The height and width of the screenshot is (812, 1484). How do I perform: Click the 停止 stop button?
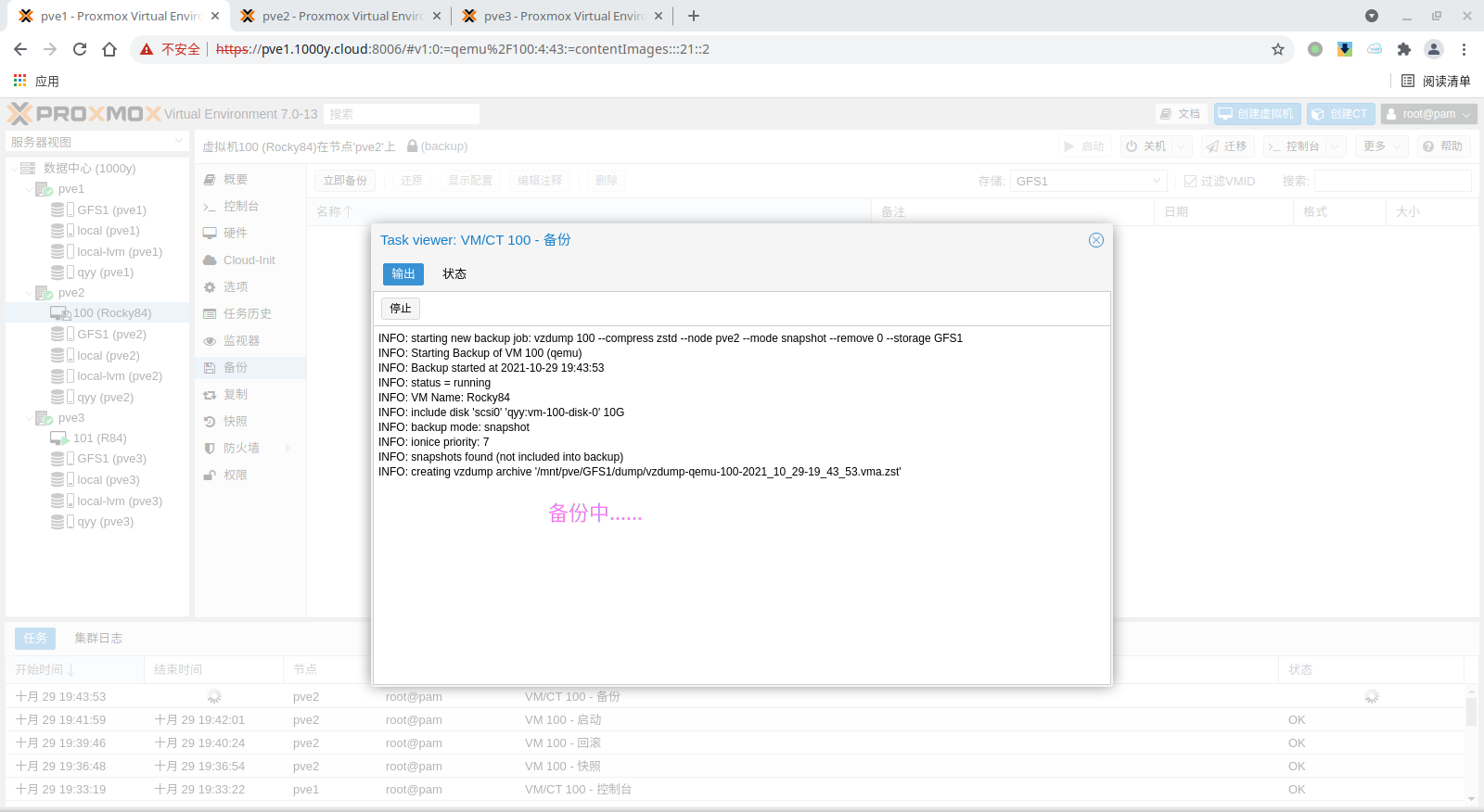pyautogui.click(x=401, y=309)
